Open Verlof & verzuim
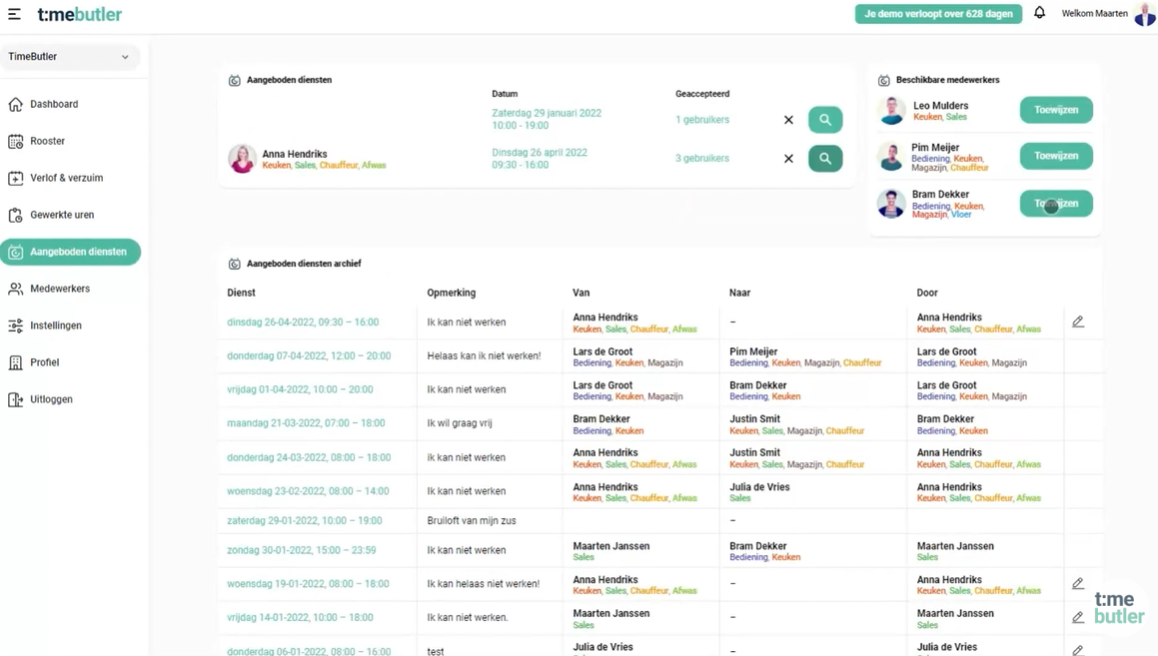The image size is (1158, 656). coord(62,177)
